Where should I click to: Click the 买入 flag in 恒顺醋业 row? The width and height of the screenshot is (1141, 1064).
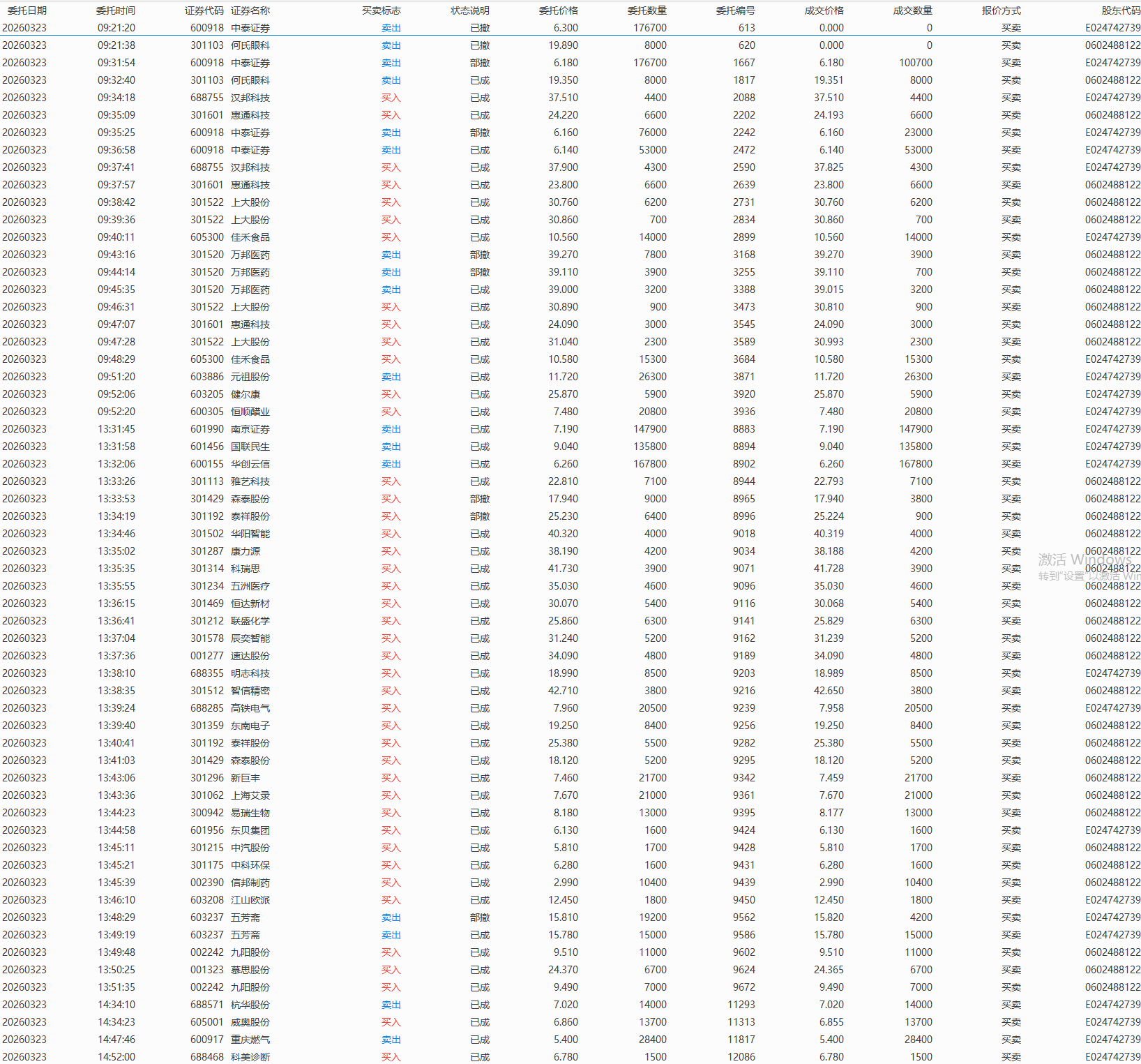(x=391, y=412)
